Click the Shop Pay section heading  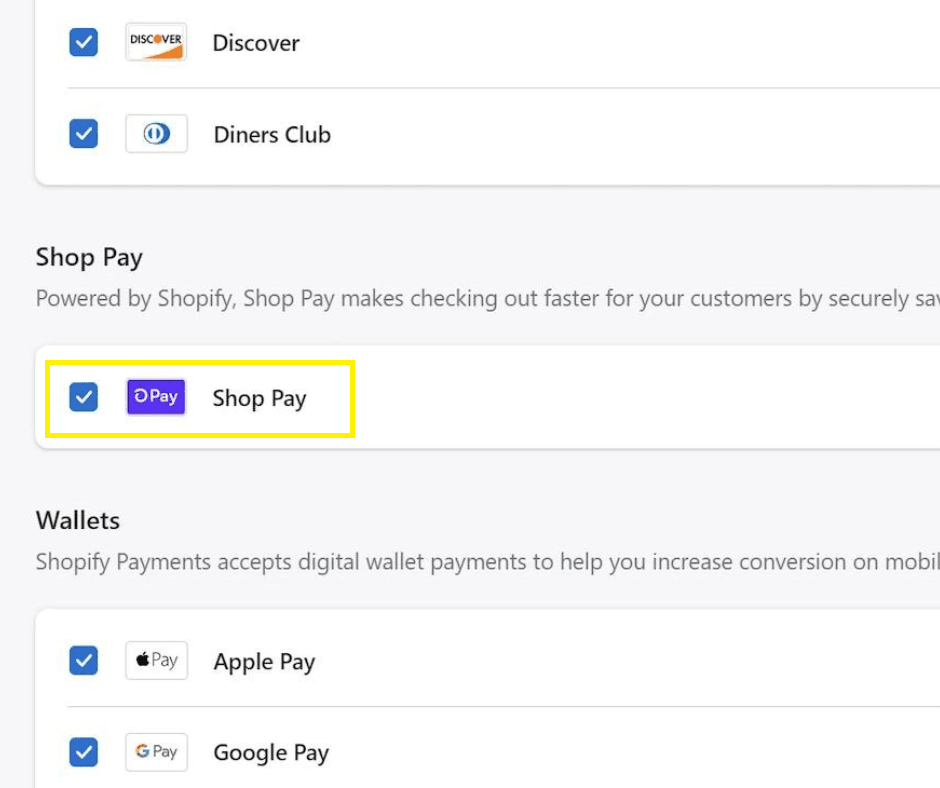[x=89, y=257]
